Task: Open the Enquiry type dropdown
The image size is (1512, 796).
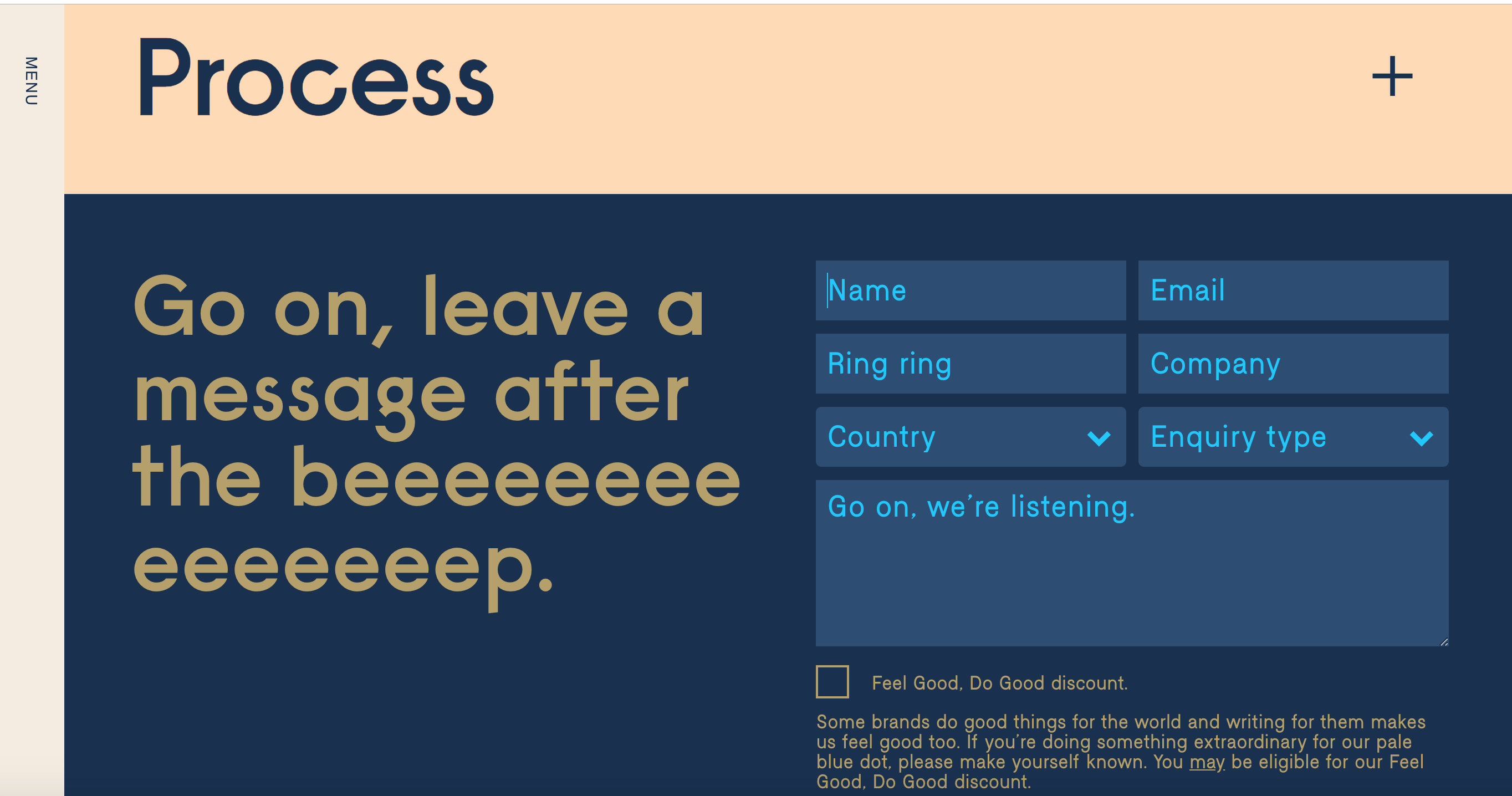Action: 1293,437
